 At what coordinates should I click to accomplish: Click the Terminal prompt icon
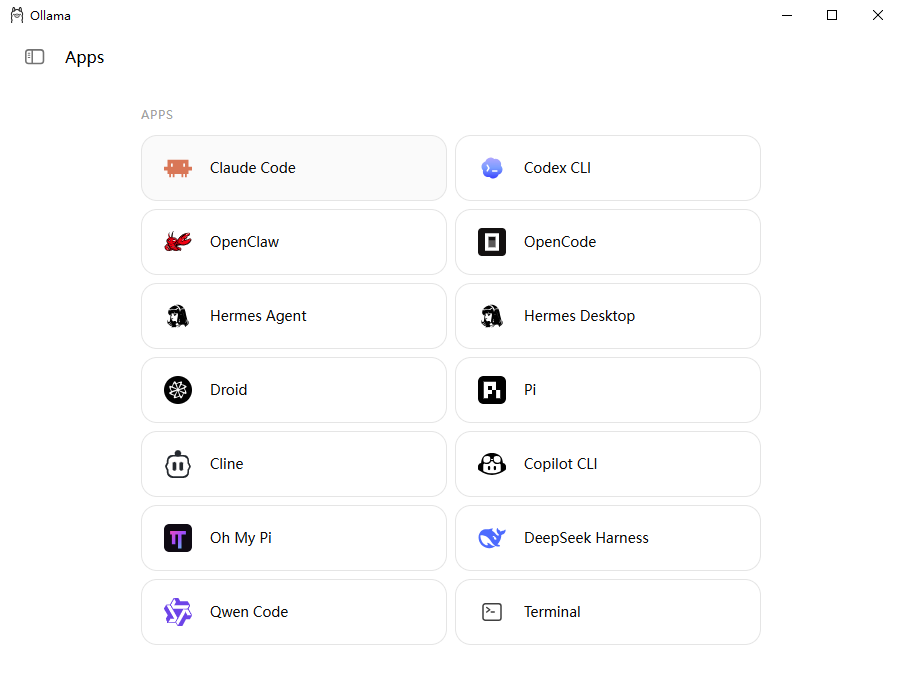click(x=492, y=612)
